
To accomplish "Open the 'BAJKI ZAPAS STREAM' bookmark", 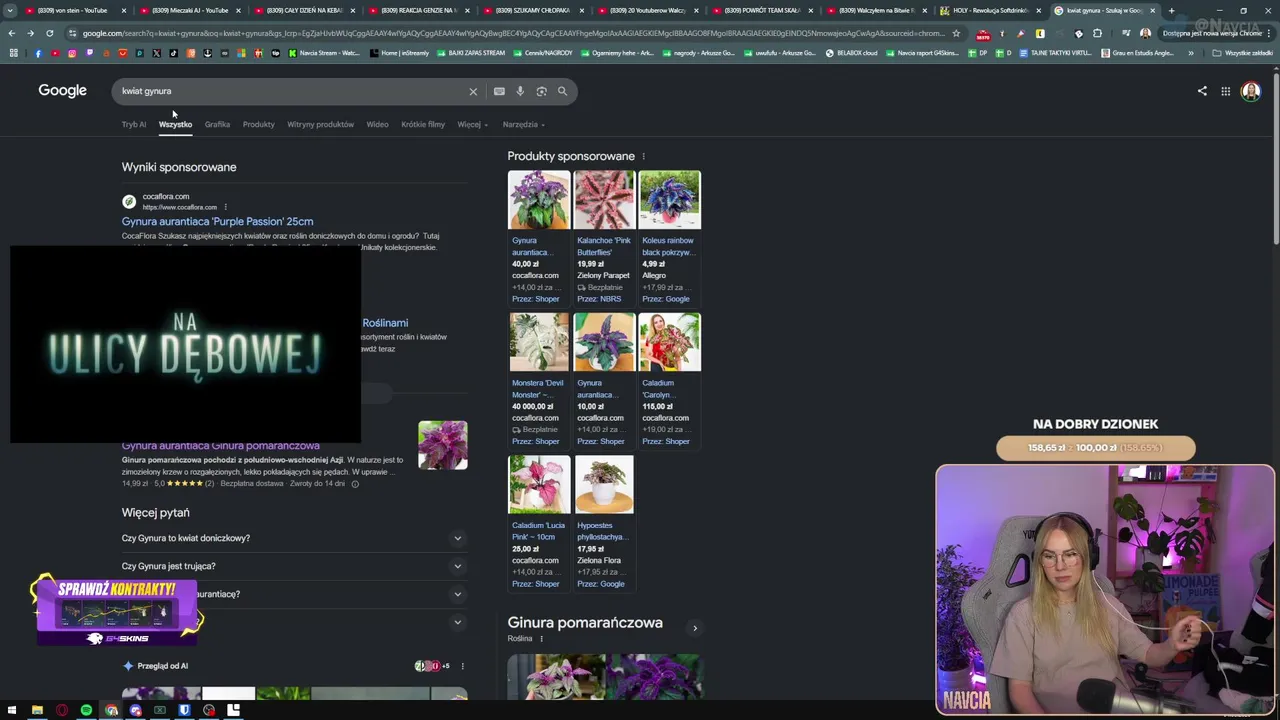I will [471, 53].
